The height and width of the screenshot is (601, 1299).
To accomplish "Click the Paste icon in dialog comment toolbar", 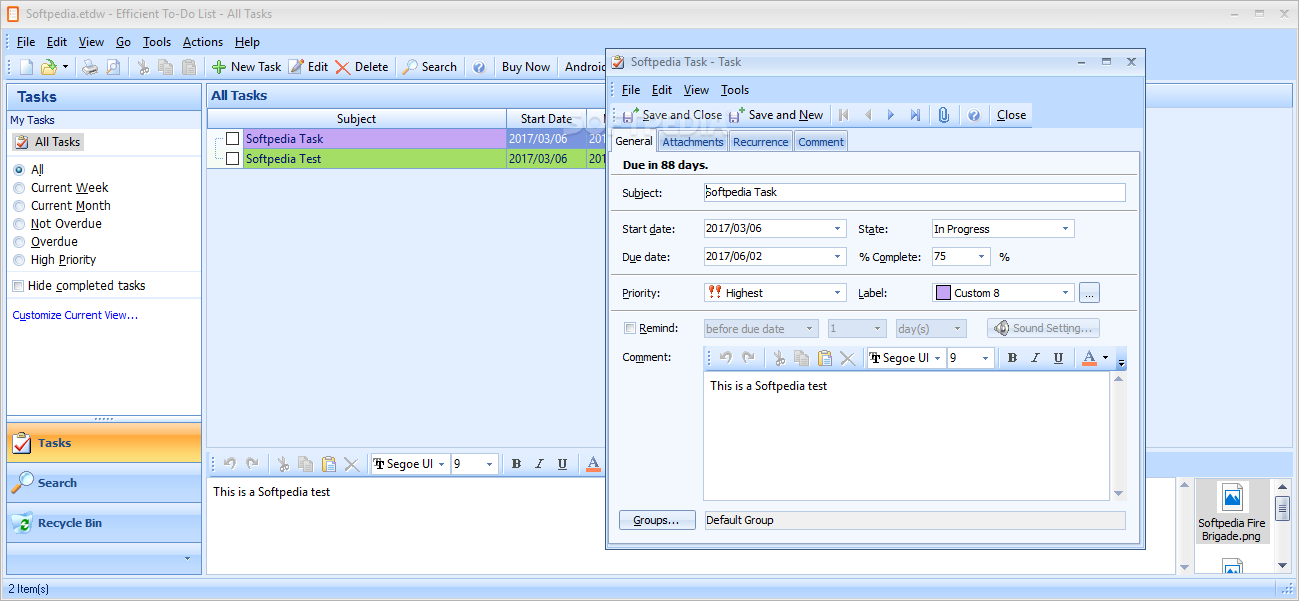I will click(x=824, y=358).
